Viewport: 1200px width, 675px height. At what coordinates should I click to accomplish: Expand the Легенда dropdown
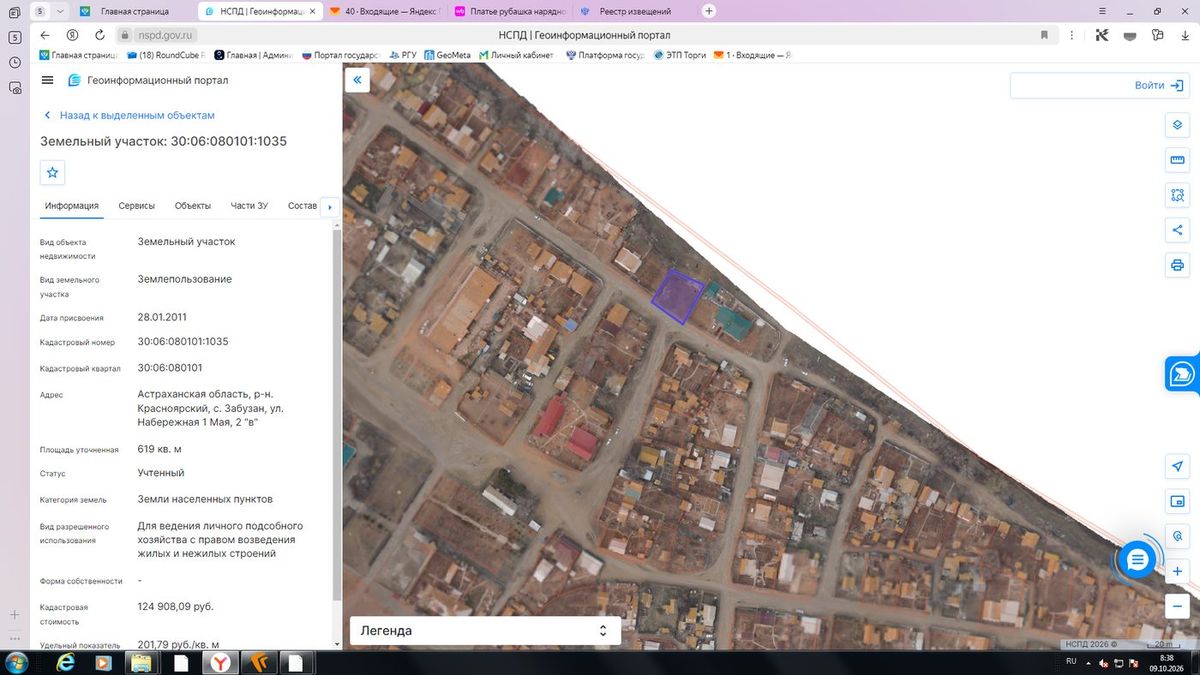coord(485,631)
